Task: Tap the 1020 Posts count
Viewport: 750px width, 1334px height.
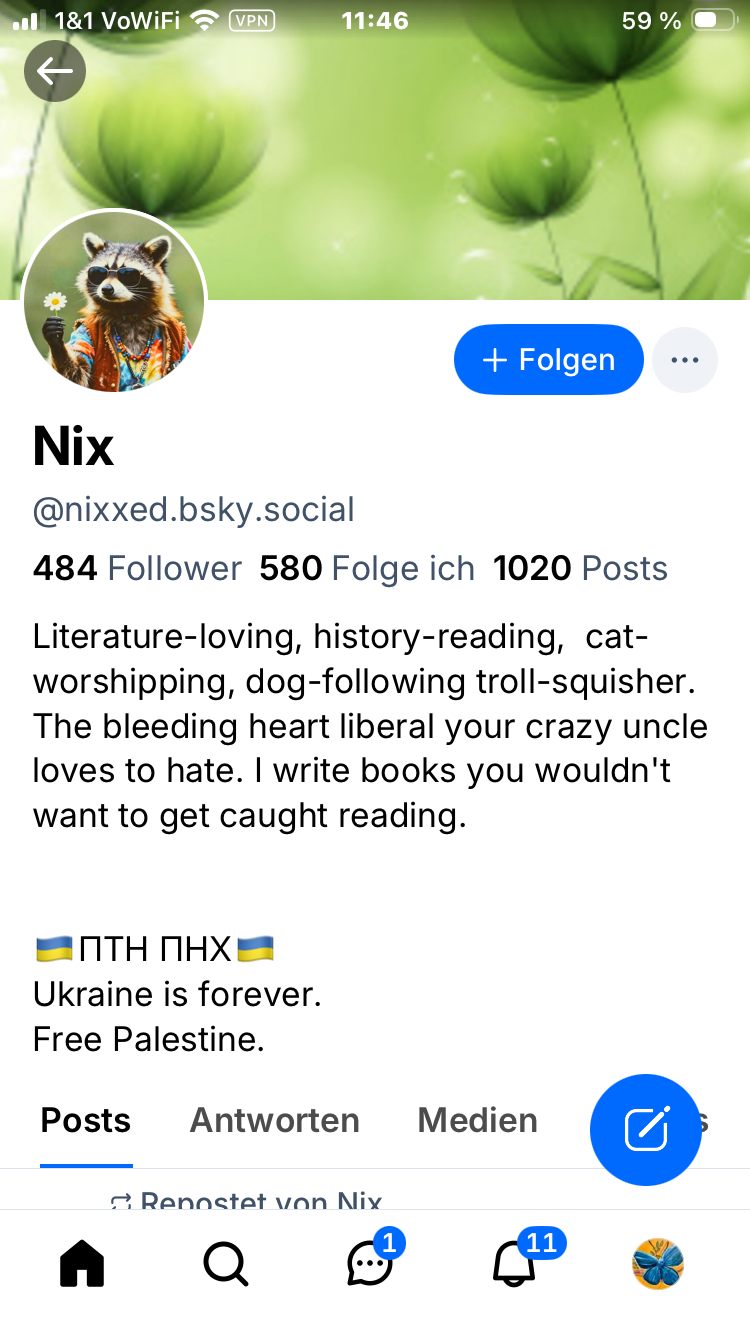Action: tap(580, 569)
